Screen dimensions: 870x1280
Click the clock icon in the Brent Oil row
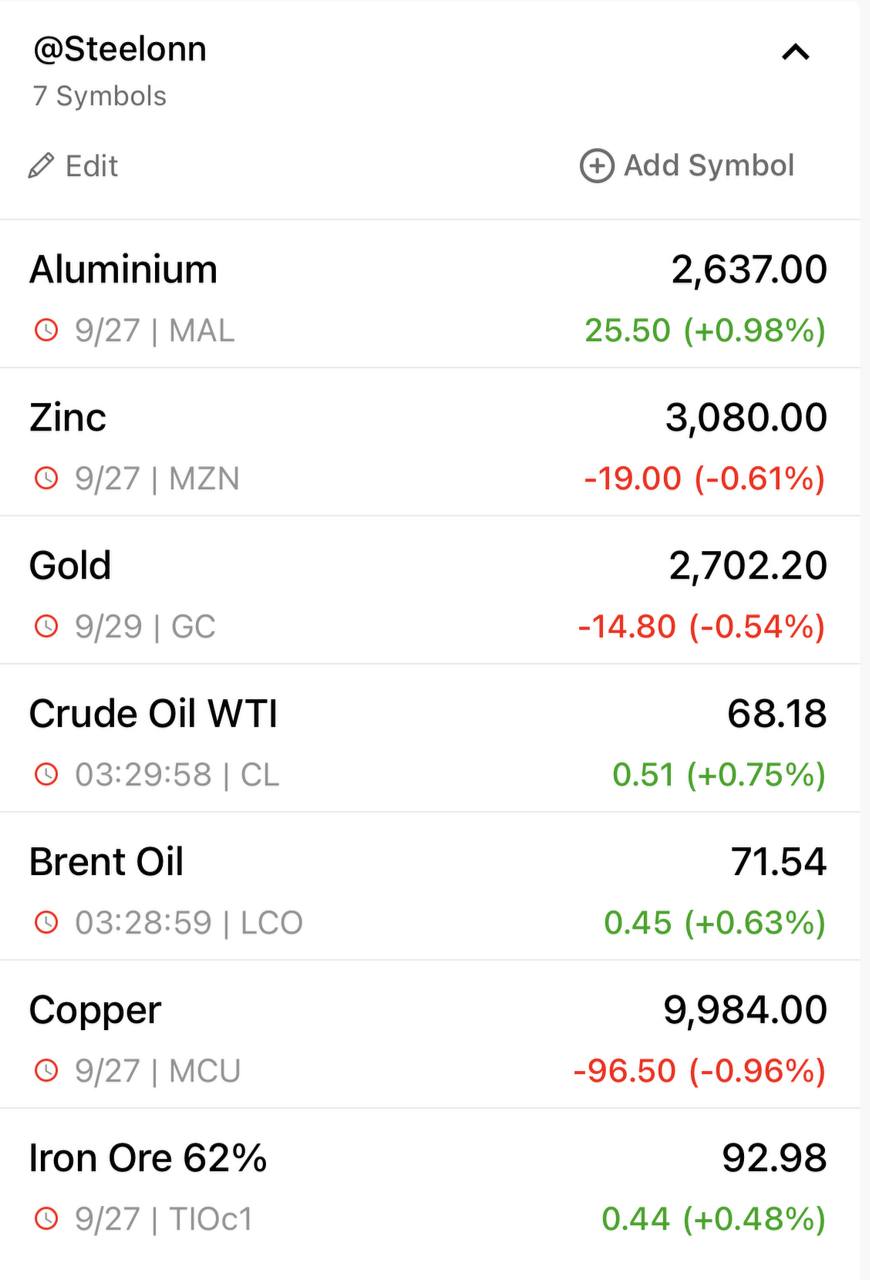[x=46, y=922]
